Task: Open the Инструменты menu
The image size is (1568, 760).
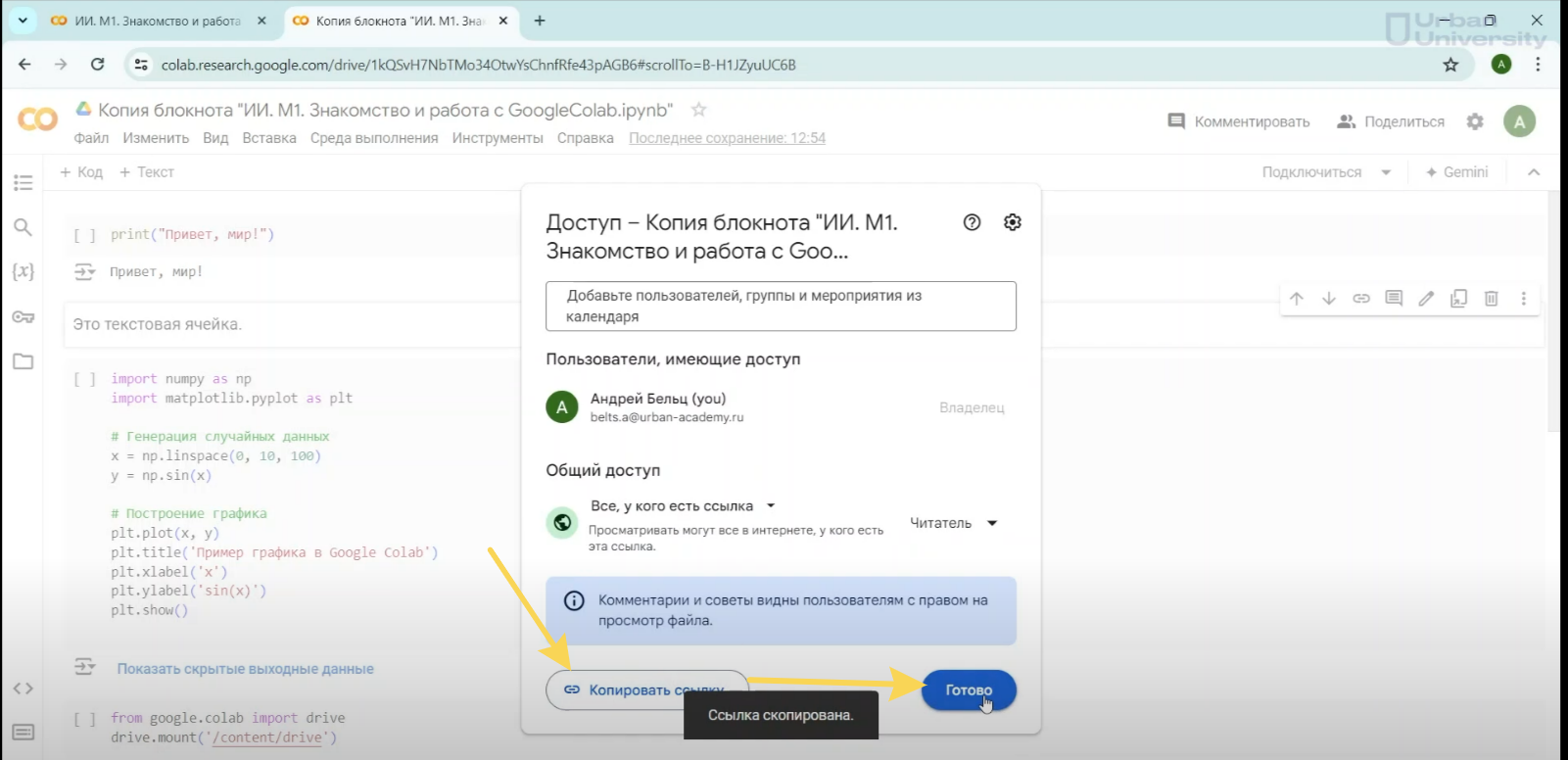Action: [x=498, y=138]
